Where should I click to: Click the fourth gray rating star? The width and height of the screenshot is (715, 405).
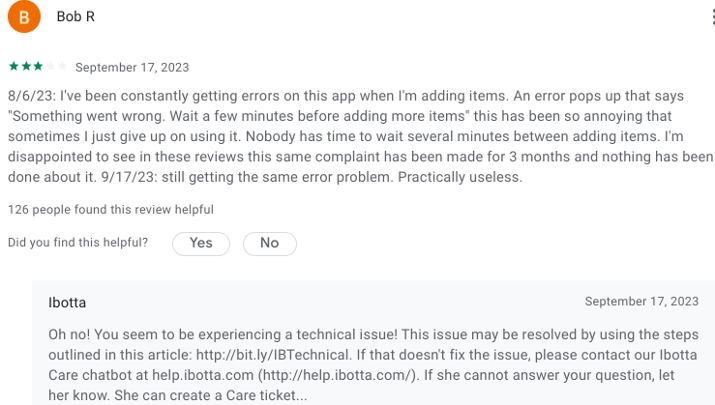pos(50,67)
